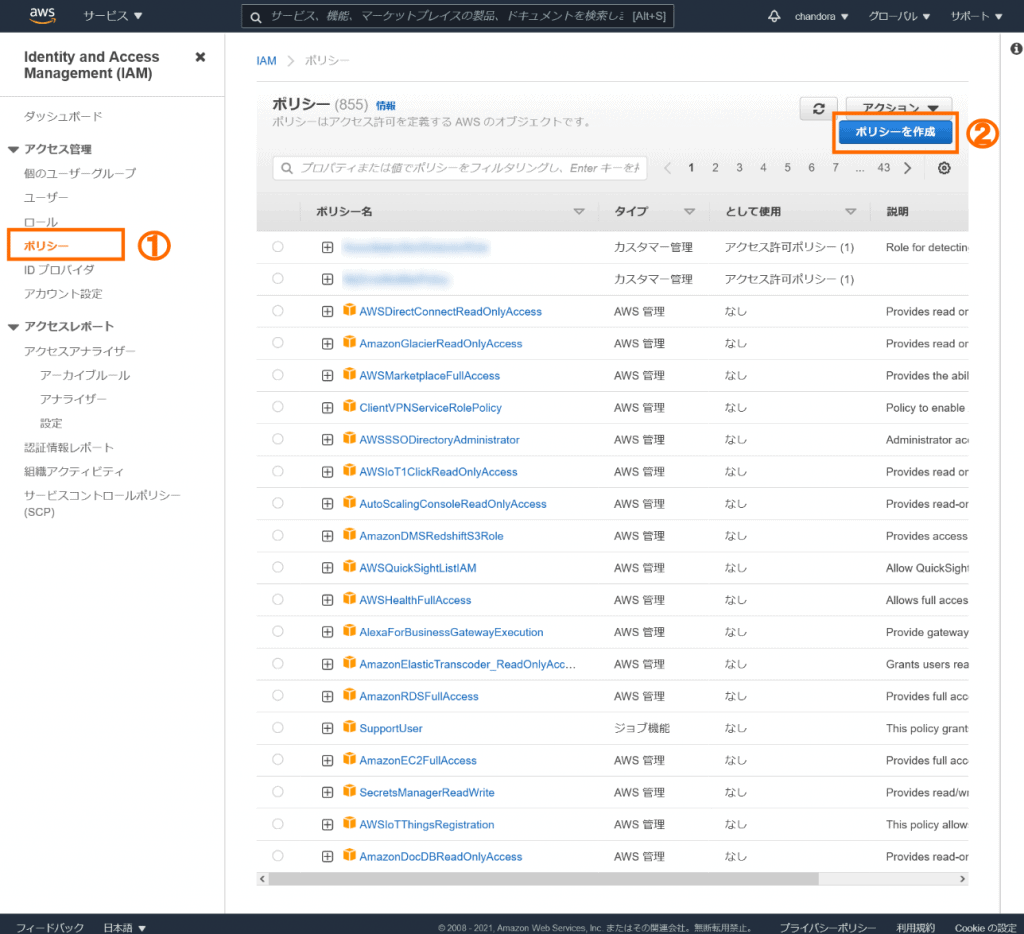1024x934 pixels.
Task: Click the policy icon beside AWSIoTThingsRegistration
Action: tap(349, 822)
